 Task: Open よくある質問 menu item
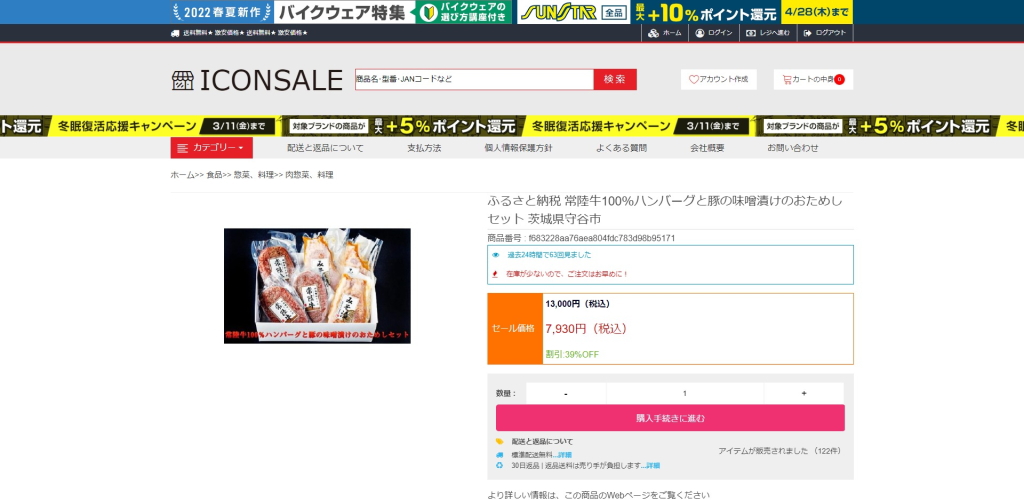pyautogui.click(x=621, y=148)
